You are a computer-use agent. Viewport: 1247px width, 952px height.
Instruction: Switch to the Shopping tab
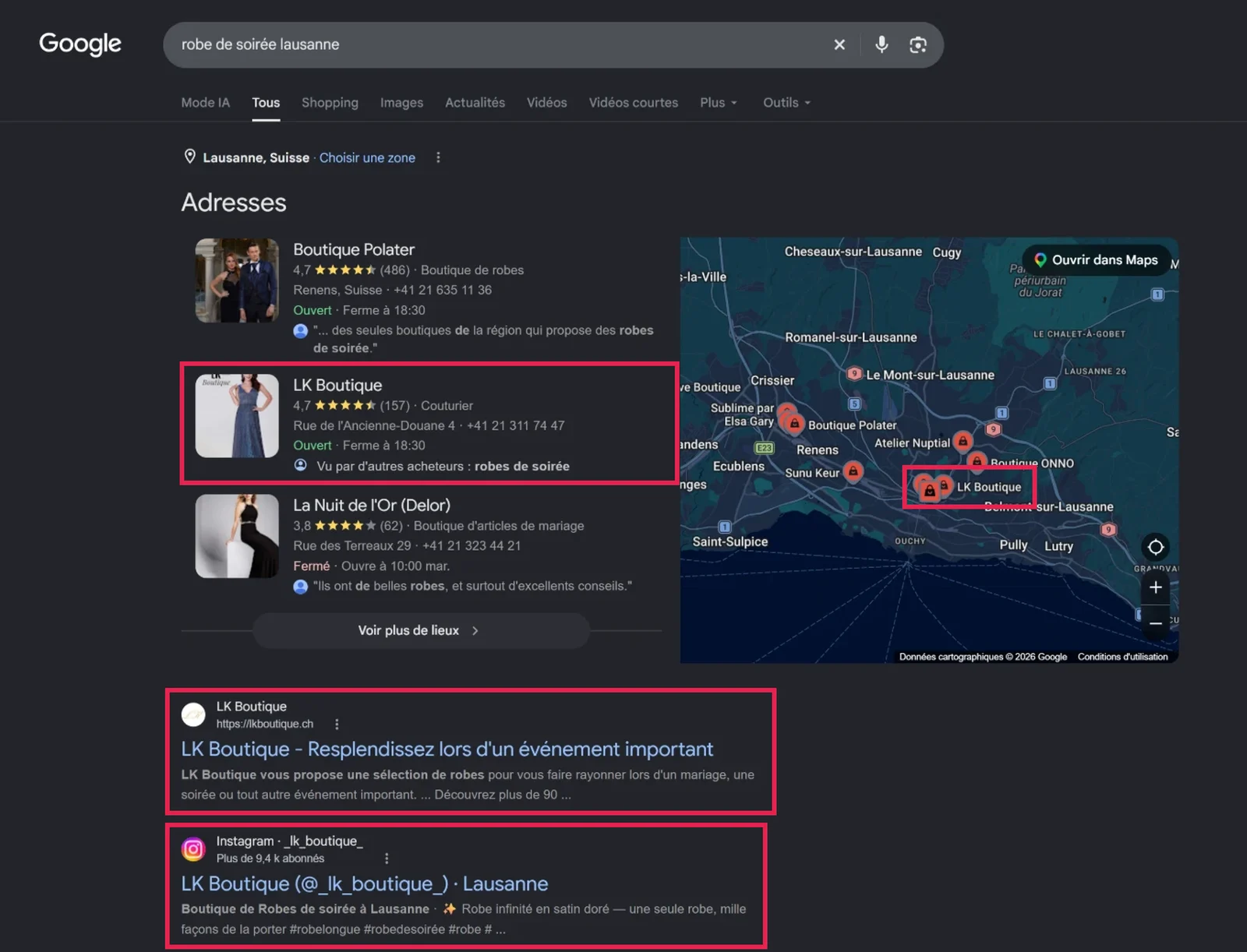coord(330,103)
